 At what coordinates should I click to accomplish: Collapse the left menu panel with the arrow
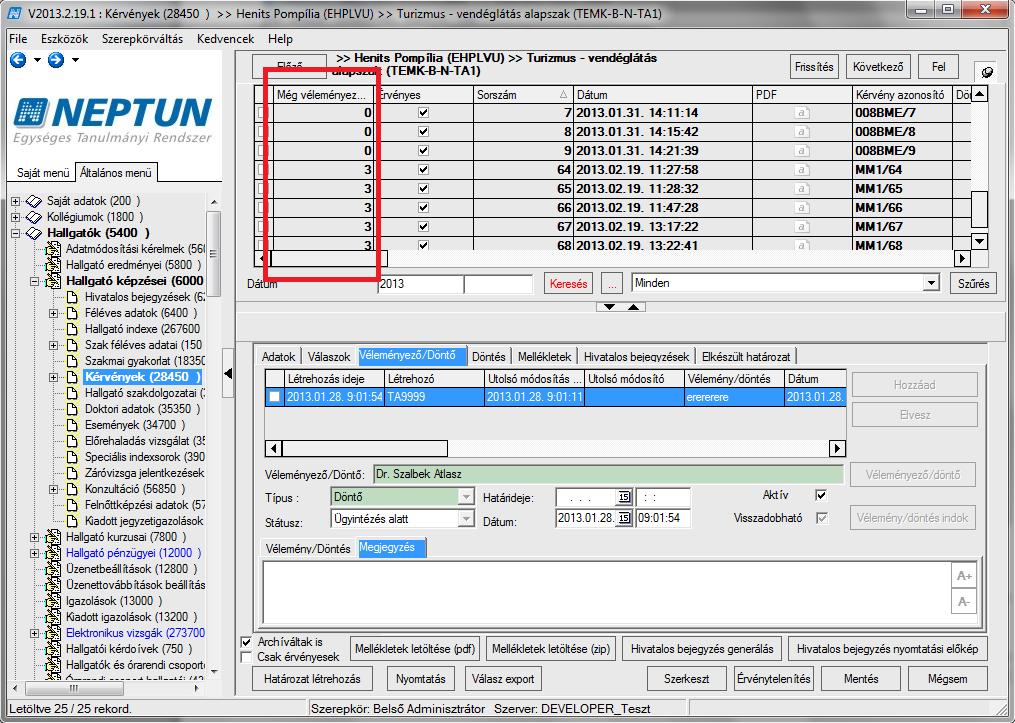tap(228, 373)
